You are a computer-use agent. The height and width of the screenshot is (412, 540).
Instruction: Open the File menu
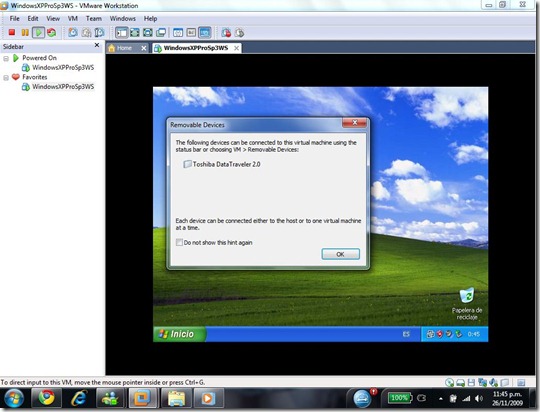coord(14,19)
